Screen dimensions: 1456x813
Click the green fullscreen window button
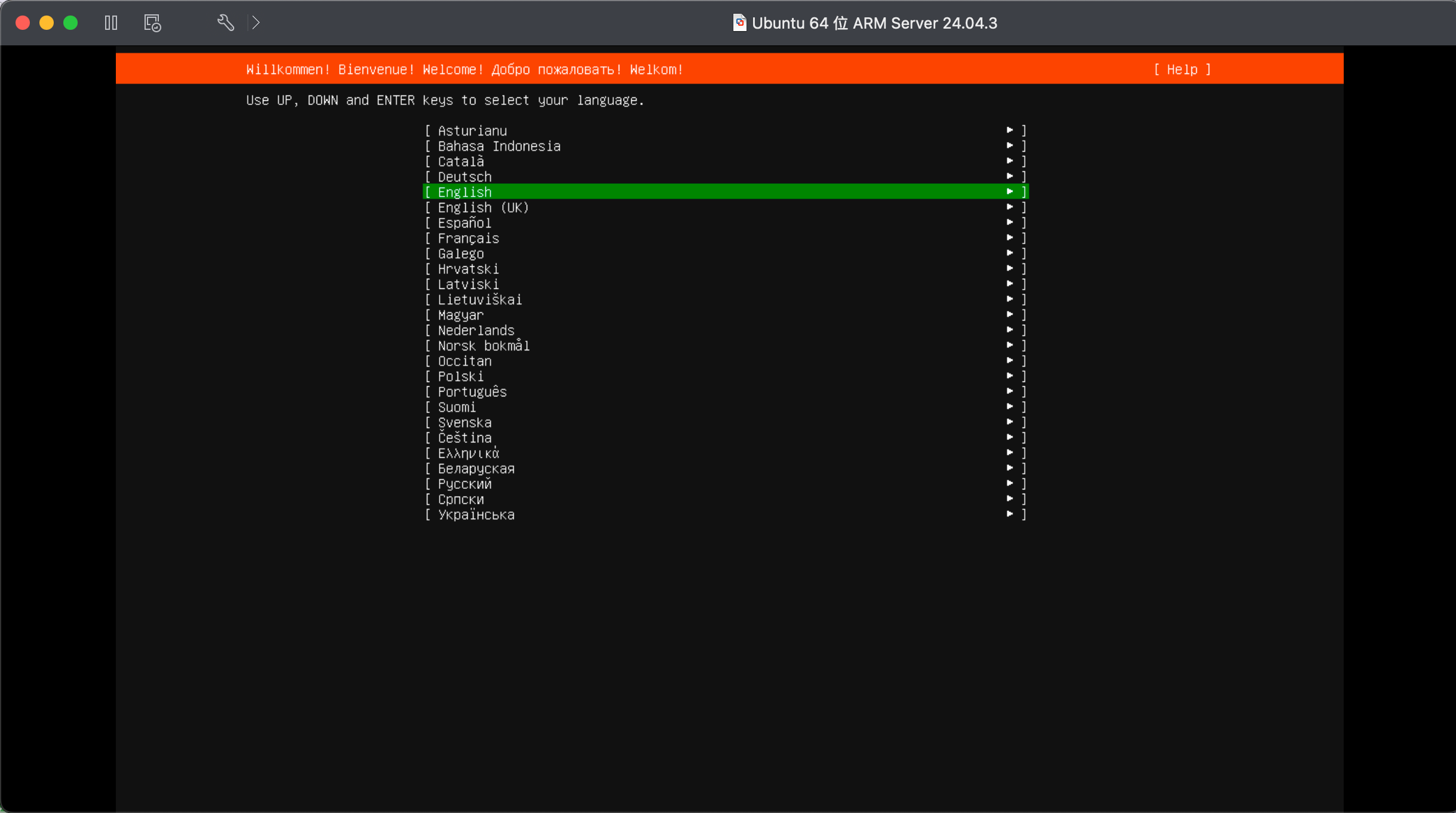[70, 23]
